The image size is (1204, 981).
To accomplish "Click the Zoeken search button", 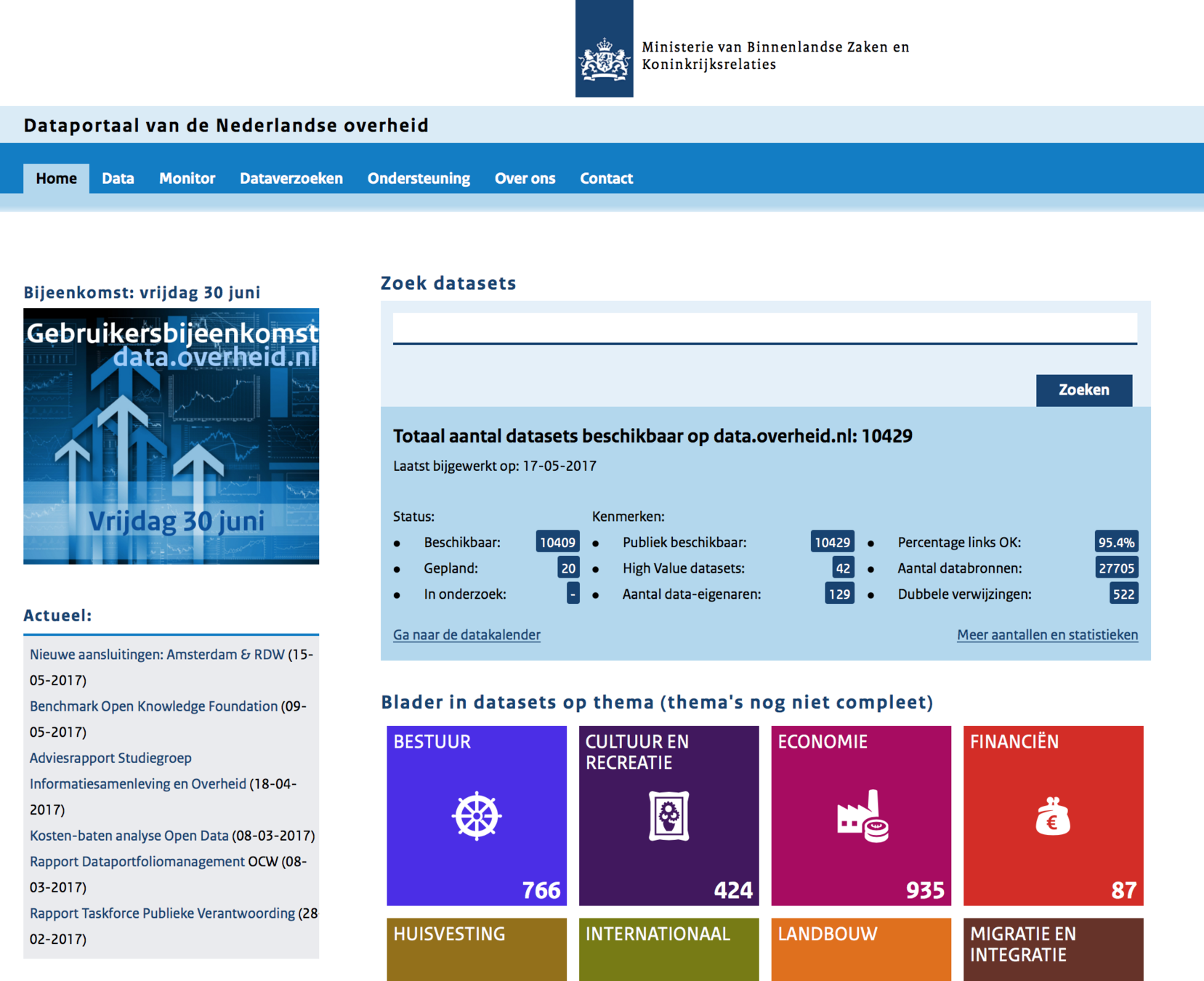I will coord(1083,390).
